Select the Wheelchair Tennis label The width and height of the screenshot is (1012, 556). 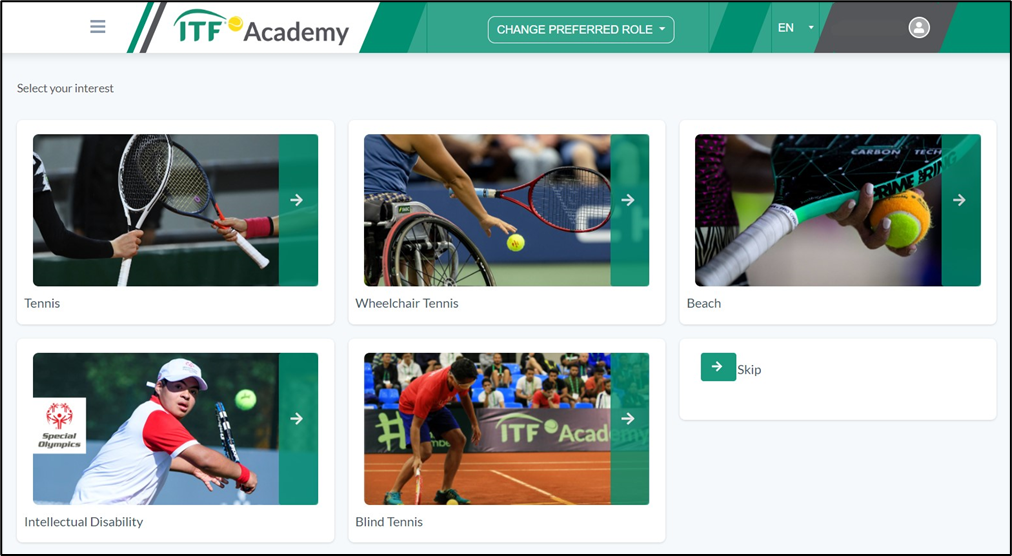(407, 303)
